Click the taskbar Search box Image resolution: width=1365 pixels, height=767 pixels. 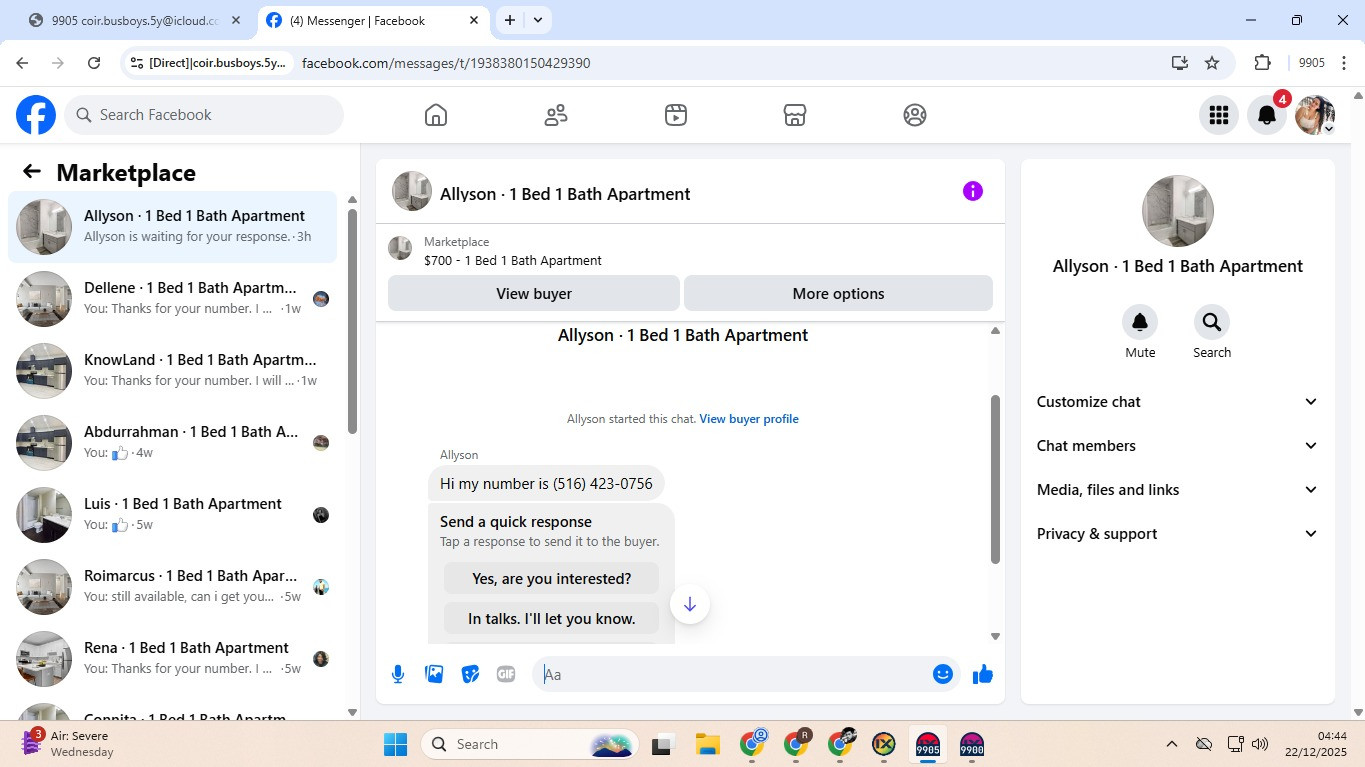click(x=531, y=744)
